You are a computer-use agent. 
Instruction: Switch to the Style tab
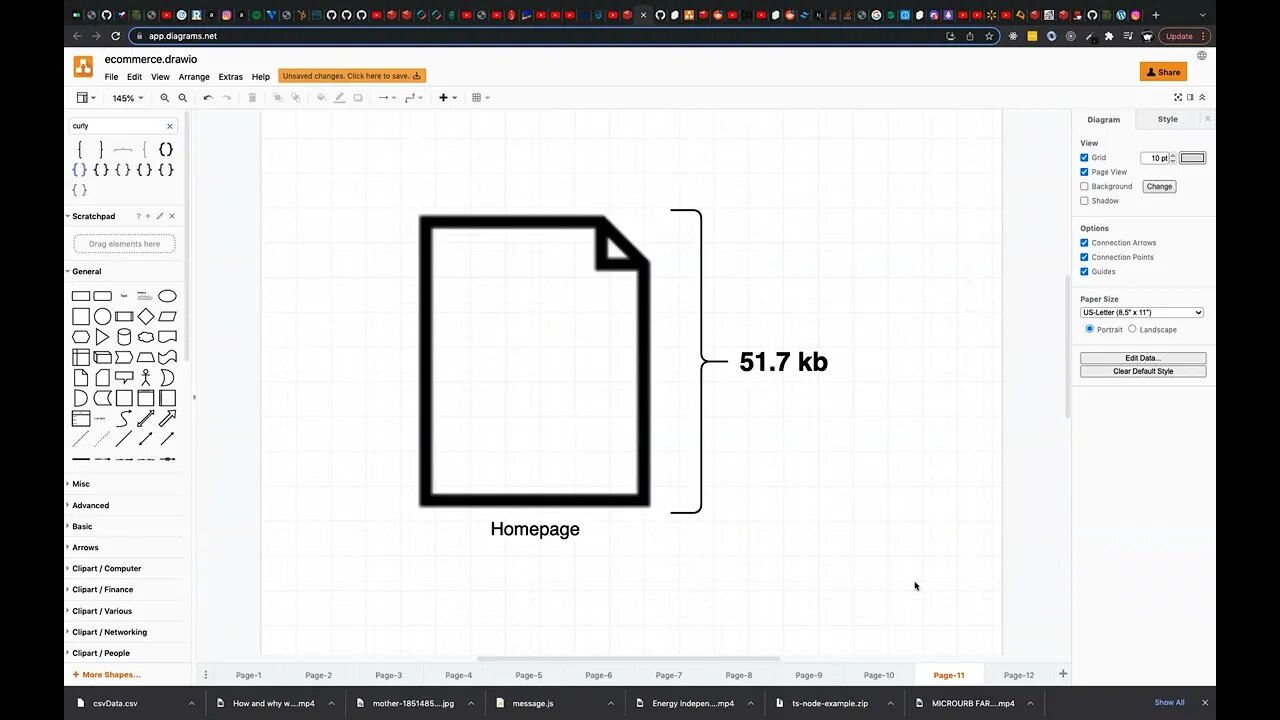[1167, 119]
